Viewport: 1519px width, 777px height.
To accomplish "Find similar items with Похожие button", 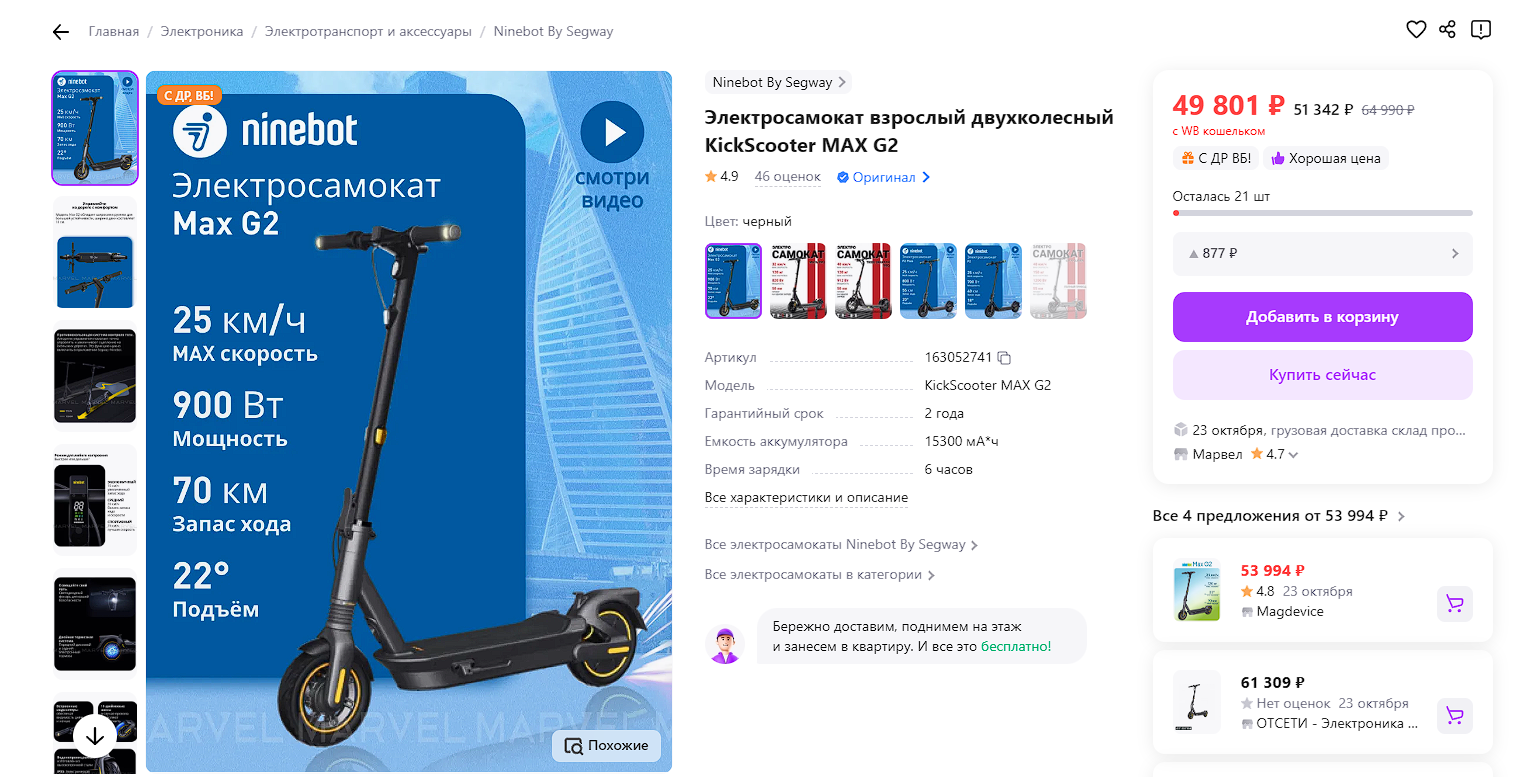I will pos(606,745).
